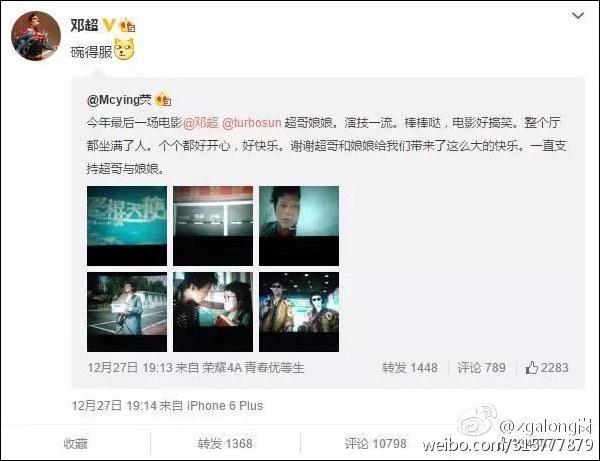Click 转发 1448 on the original post
Viewport: 600px width, 461px height.
[410, 368]
